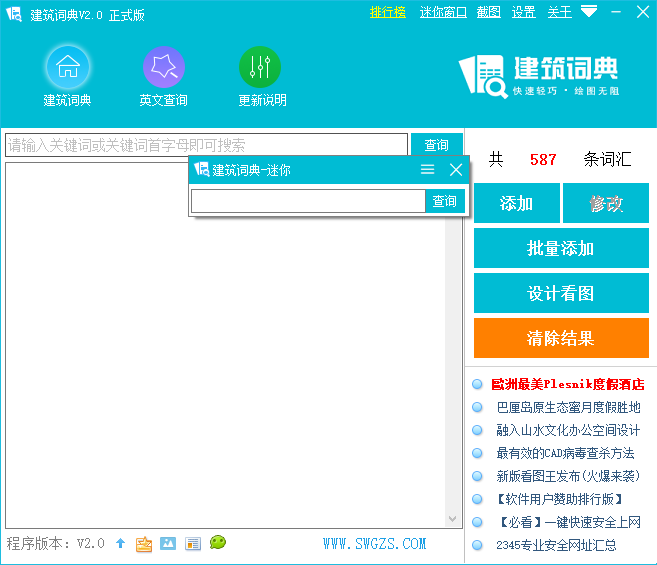
Task: Click the 设计看图 button
Action: (x=561, y=293)
